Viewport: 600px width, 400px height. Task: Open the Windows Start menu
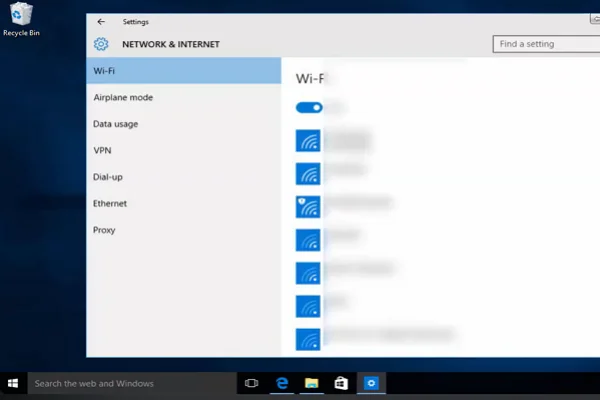(13, 383)
